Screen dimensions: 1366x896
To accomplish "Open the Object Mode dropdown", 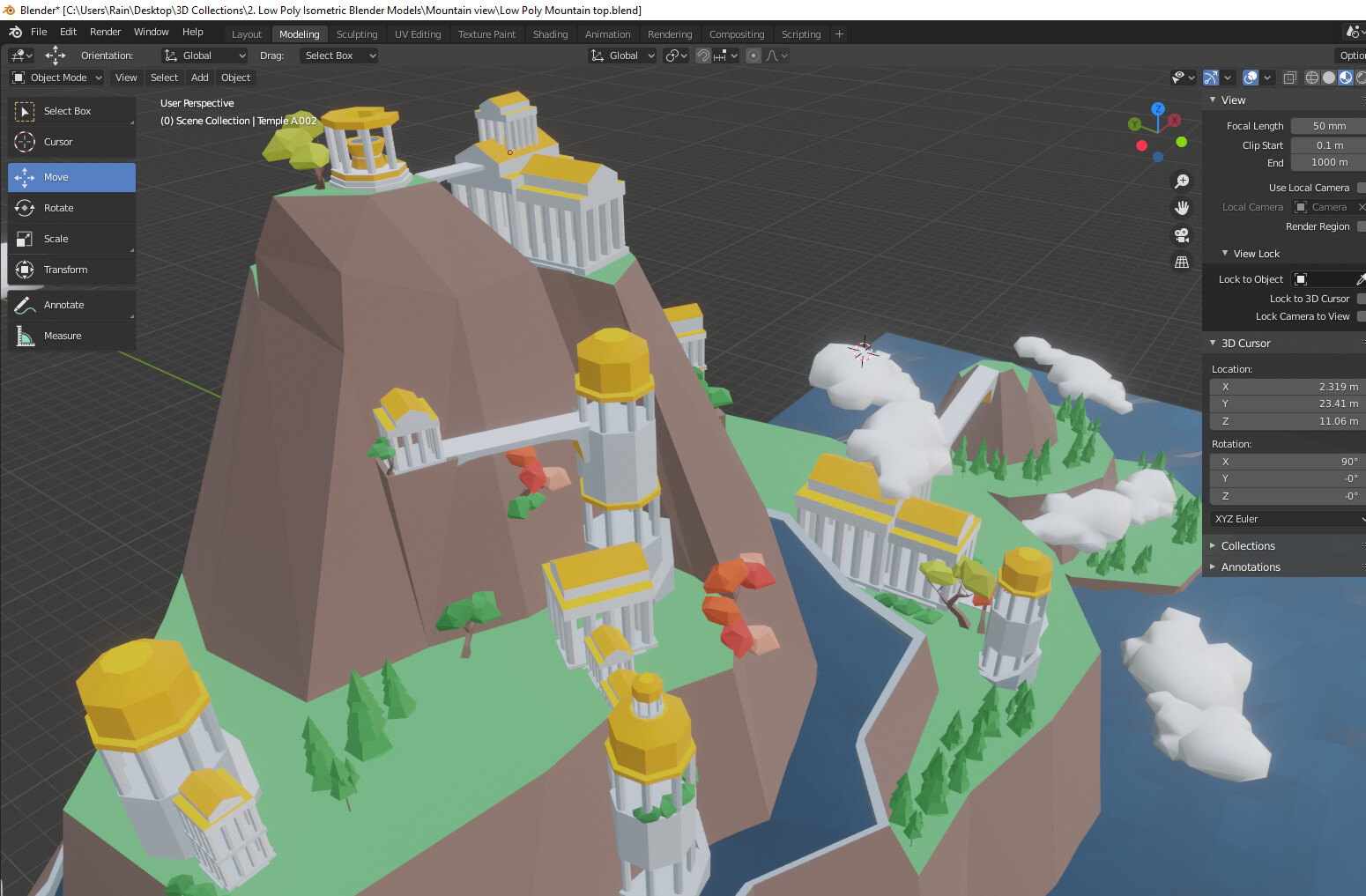I will (56, 78).
